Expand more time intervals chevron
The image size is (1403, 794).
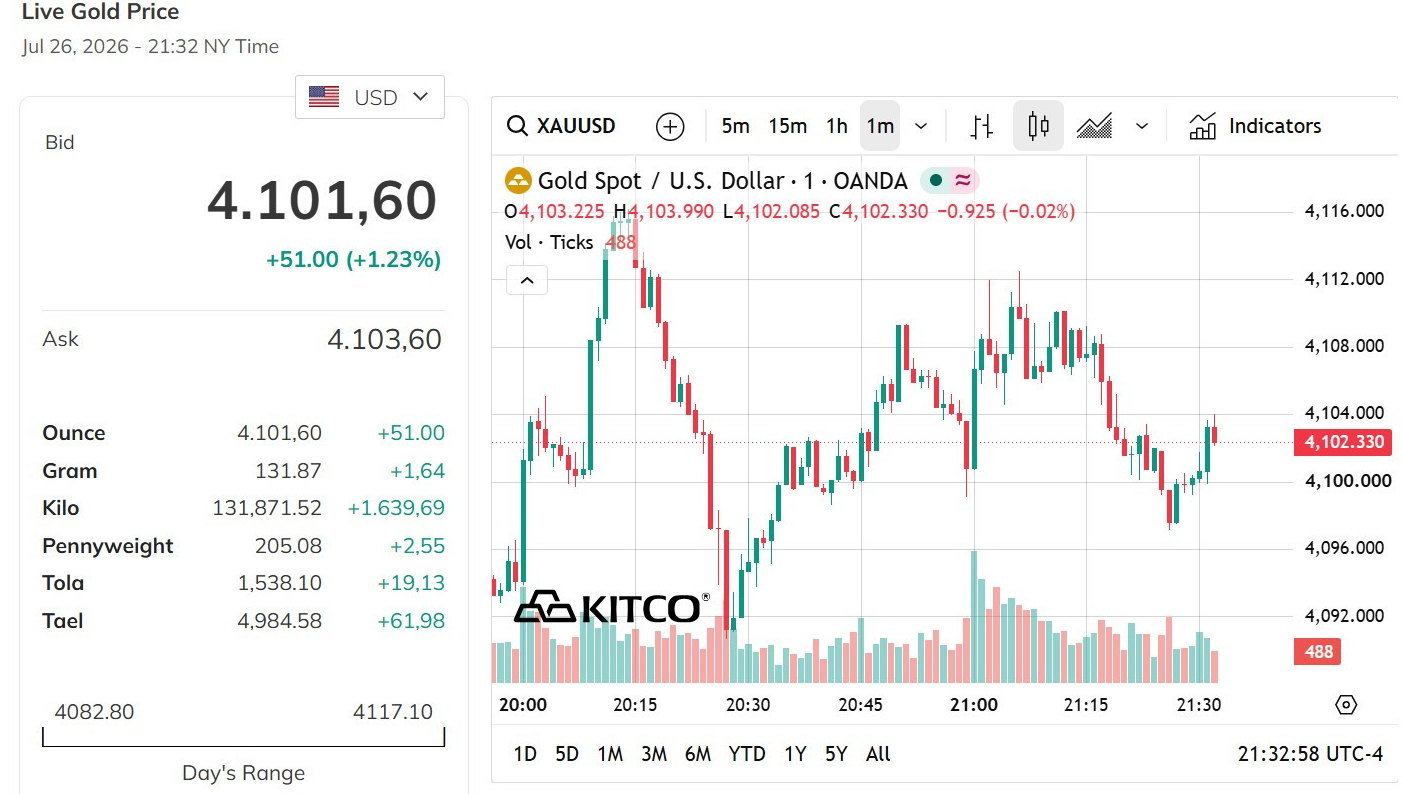921,126
